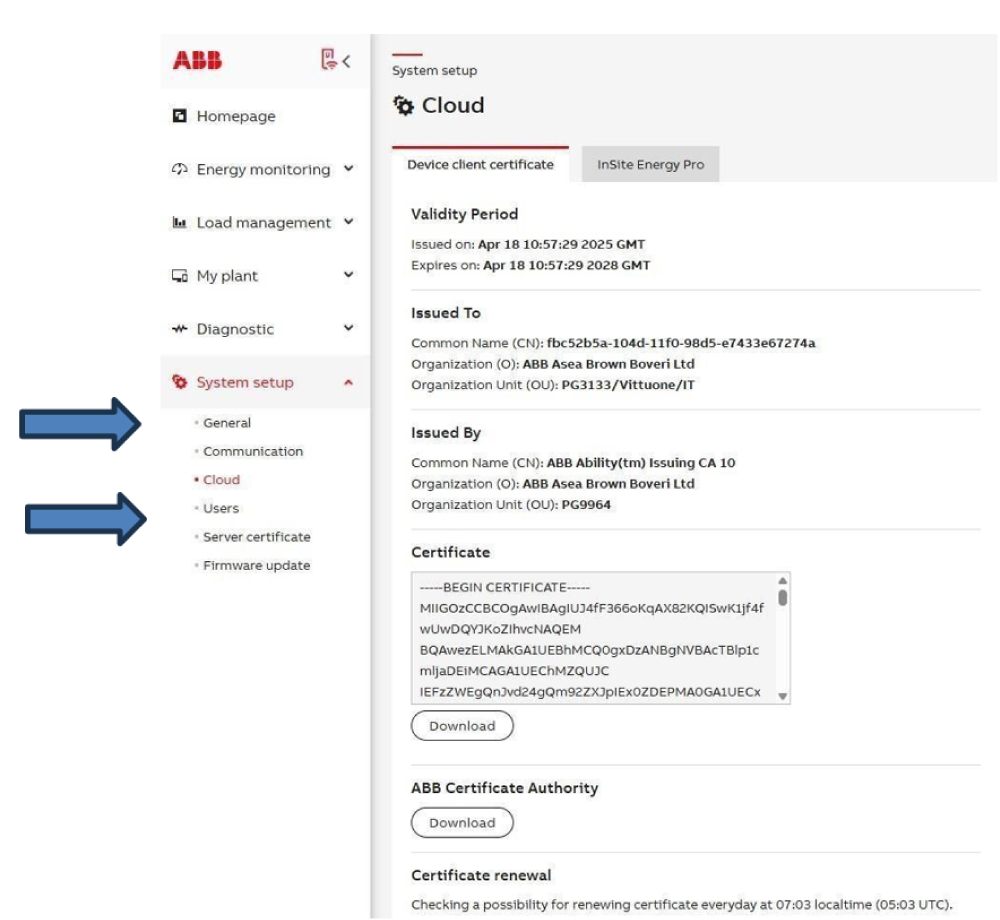This screenshot has width=1000, height=920.
Task: Download the ABB Certificate Authority
Action: coord(462,823)
